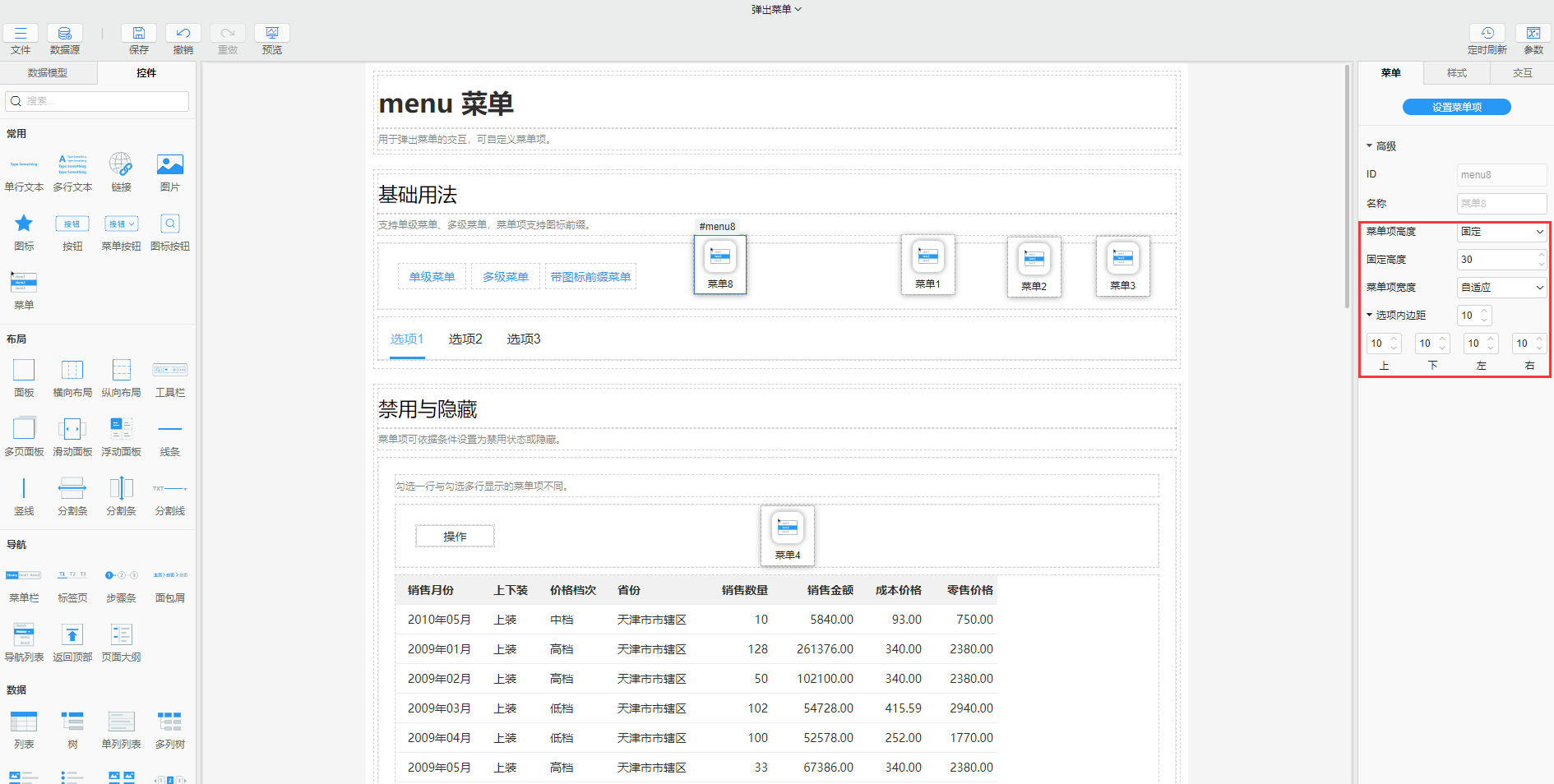Viewport: 1554px width, 784px height.
Task: Open the 数据源 (Data source) icon
Action: (64, 34)
